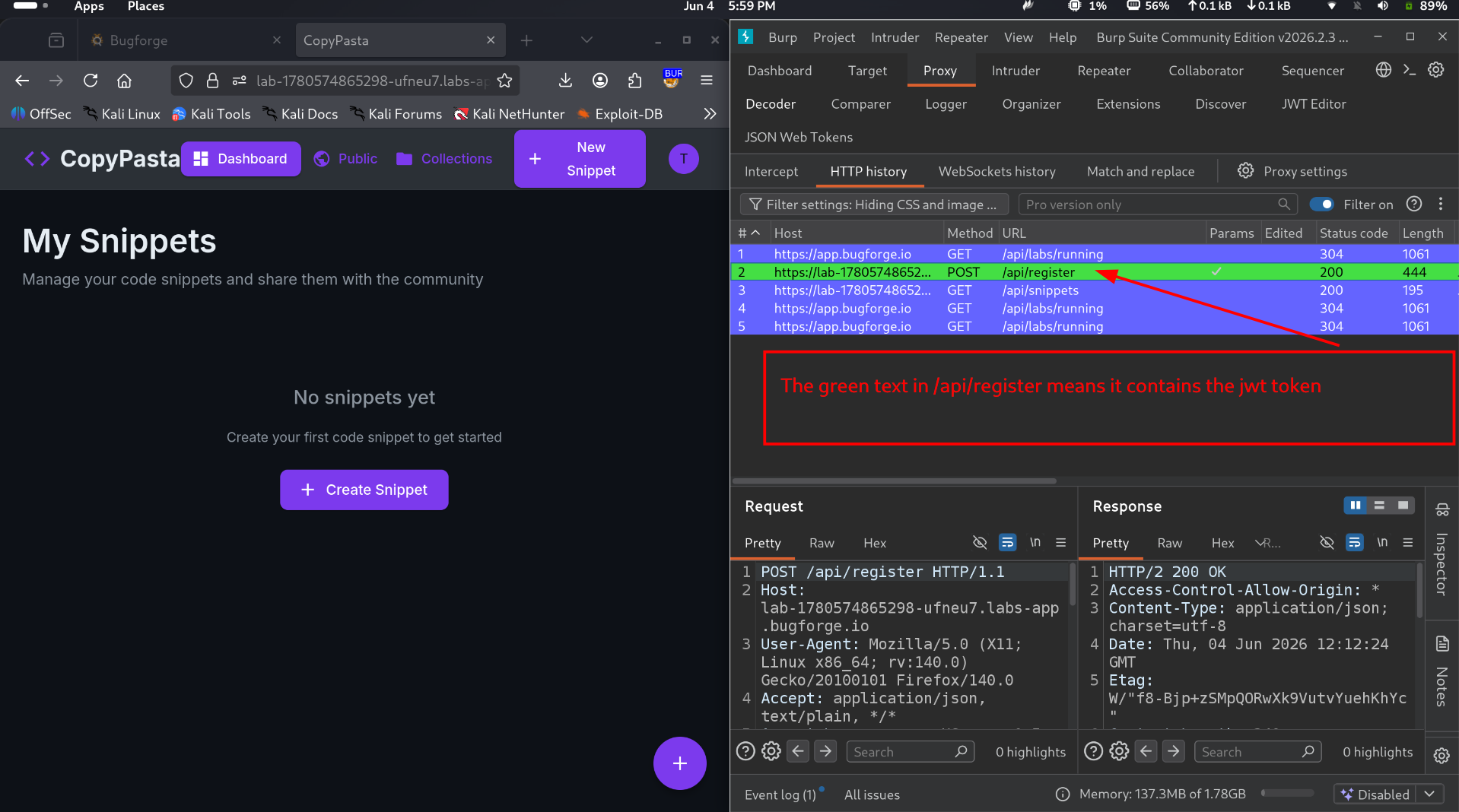Open the Filter settings bar
Image resolution: width=1459 pixels, height=812 pixels.
pos(874,204)
